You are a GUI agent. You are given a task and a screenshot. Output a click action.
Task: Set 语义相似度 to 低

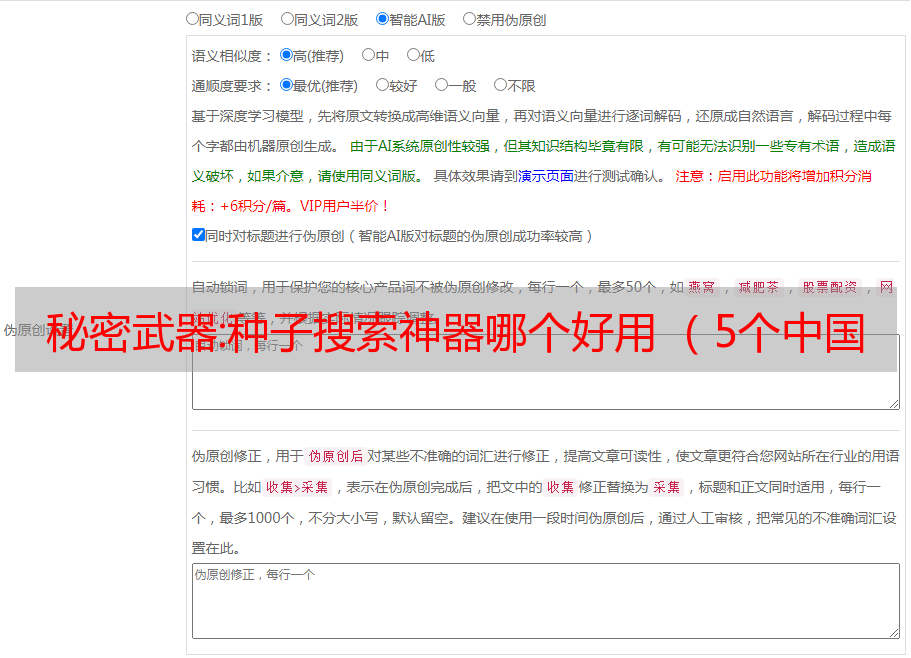click(414, 55)
